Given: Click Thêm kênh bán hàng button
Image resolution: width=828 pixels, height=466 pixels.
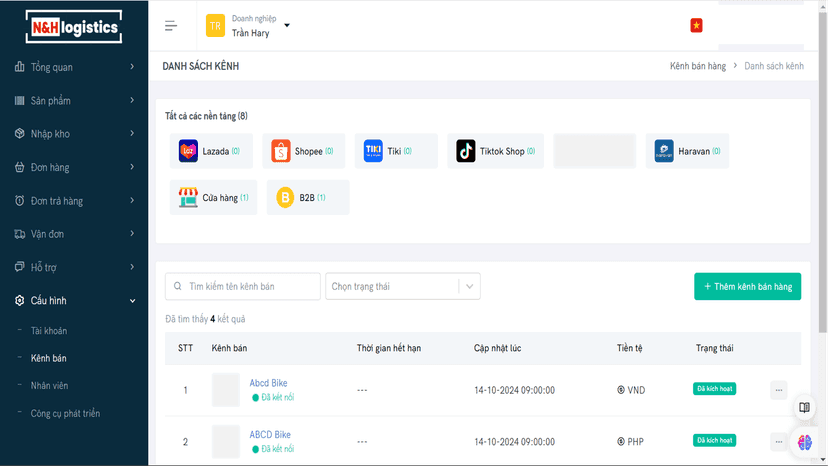Looking at the screenshot, I should [747, 286].
